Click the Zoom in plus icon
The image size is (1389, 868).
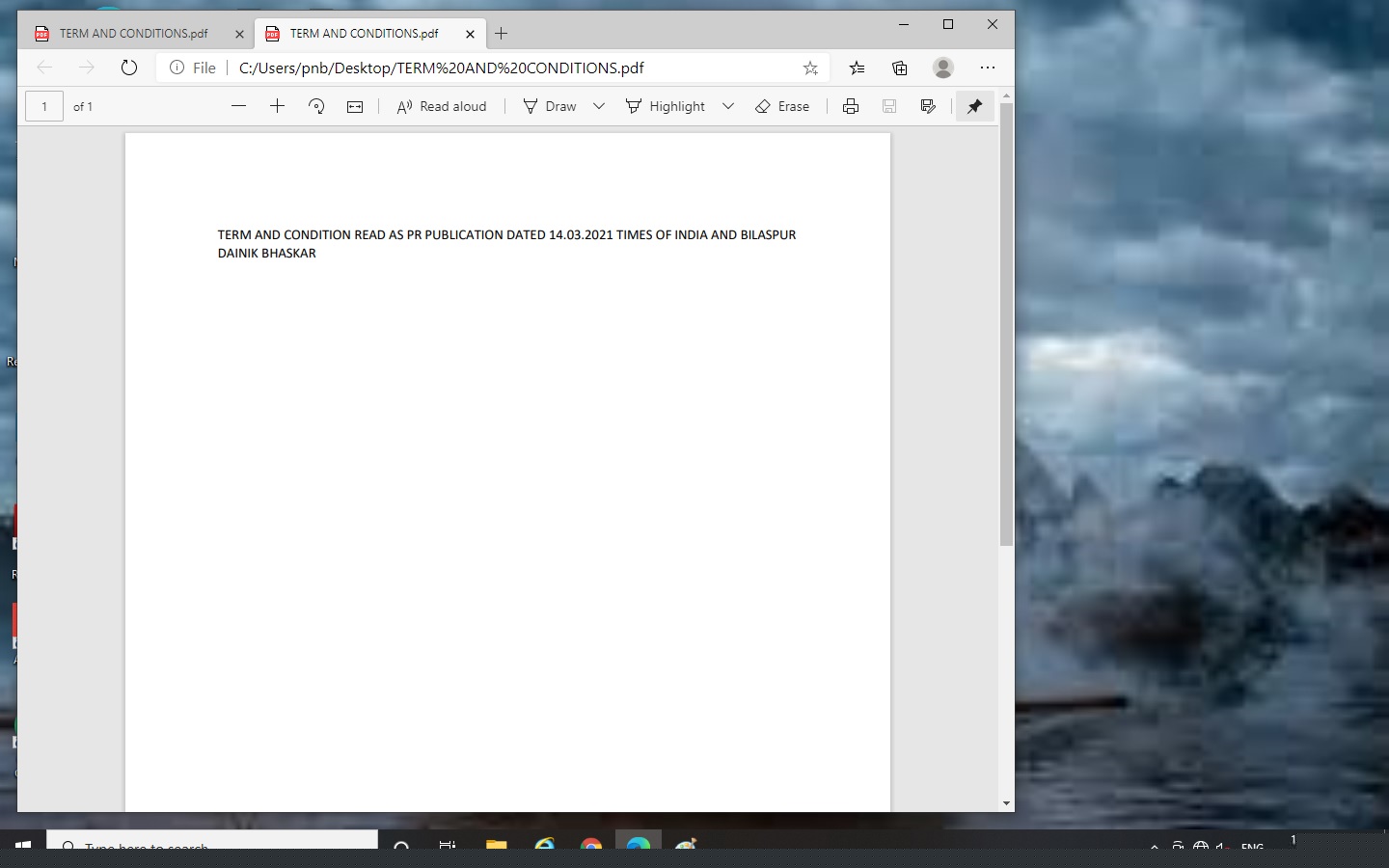pyautogui.click(x=277, y=106)
